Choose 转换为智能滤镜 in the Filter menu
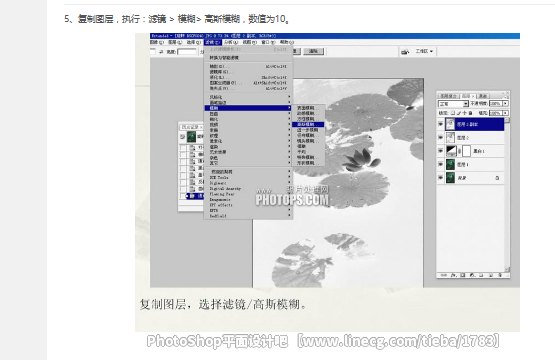The width and height of the screenshot is (555, 360). tap(248, 58)
